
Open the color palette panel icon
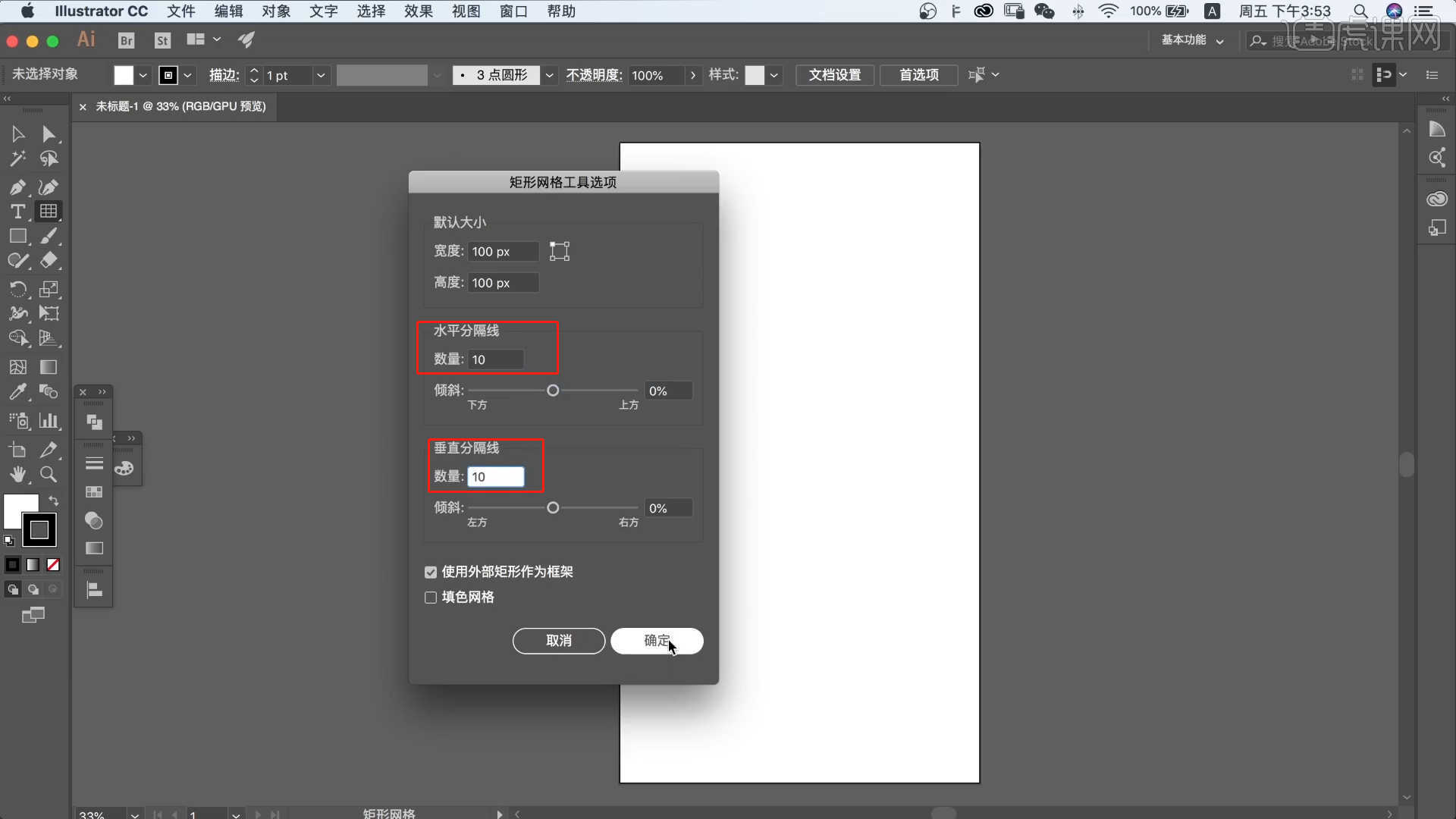(x=124, y=469)
